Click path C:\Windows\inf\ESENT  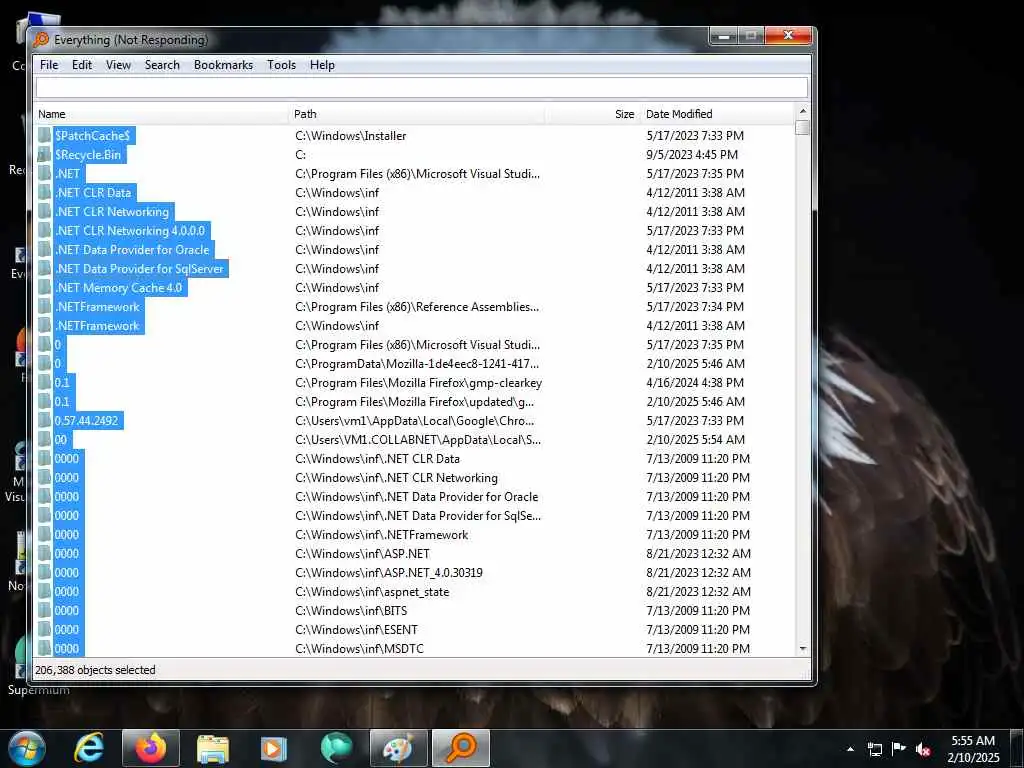point(357,630)
